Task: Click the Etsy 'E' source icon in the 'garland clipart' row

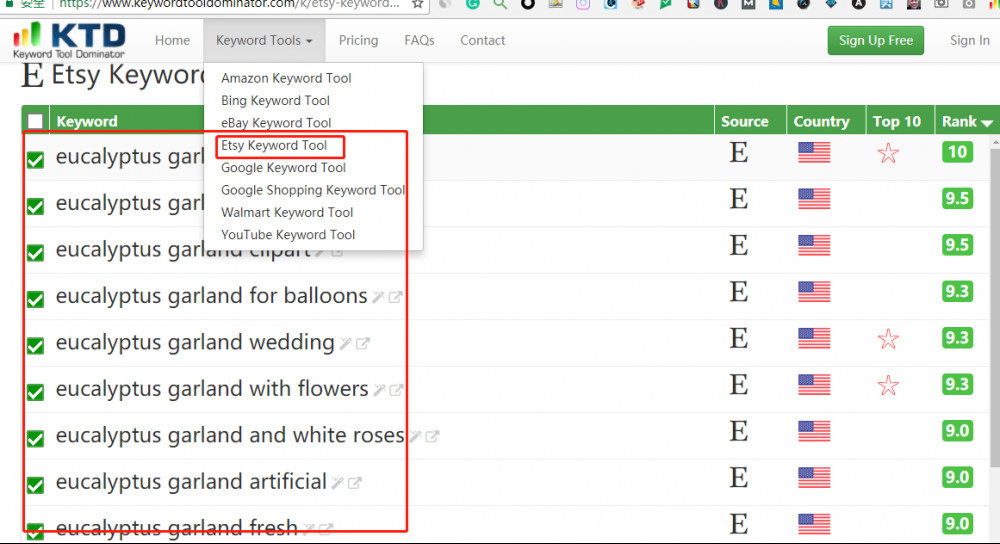Action: point(739,245)
